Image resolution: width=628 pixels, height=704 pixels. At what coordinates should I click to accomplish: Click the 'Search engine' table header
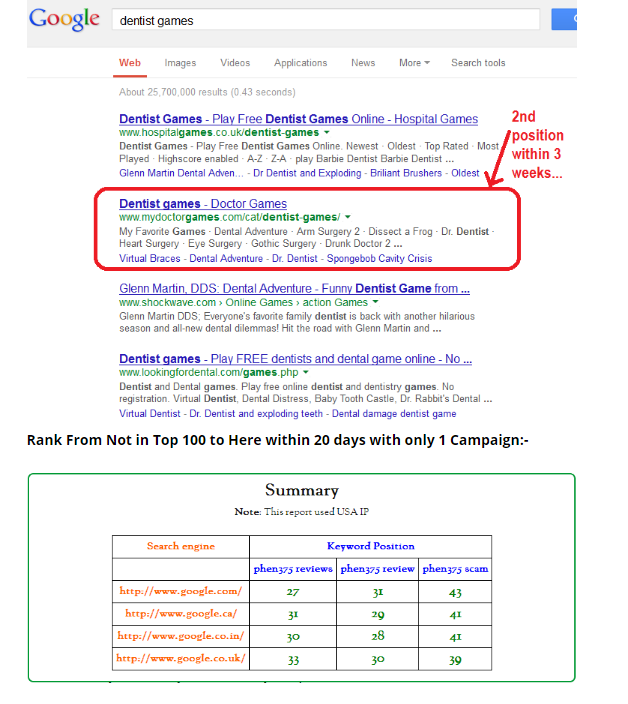(180, 546)
